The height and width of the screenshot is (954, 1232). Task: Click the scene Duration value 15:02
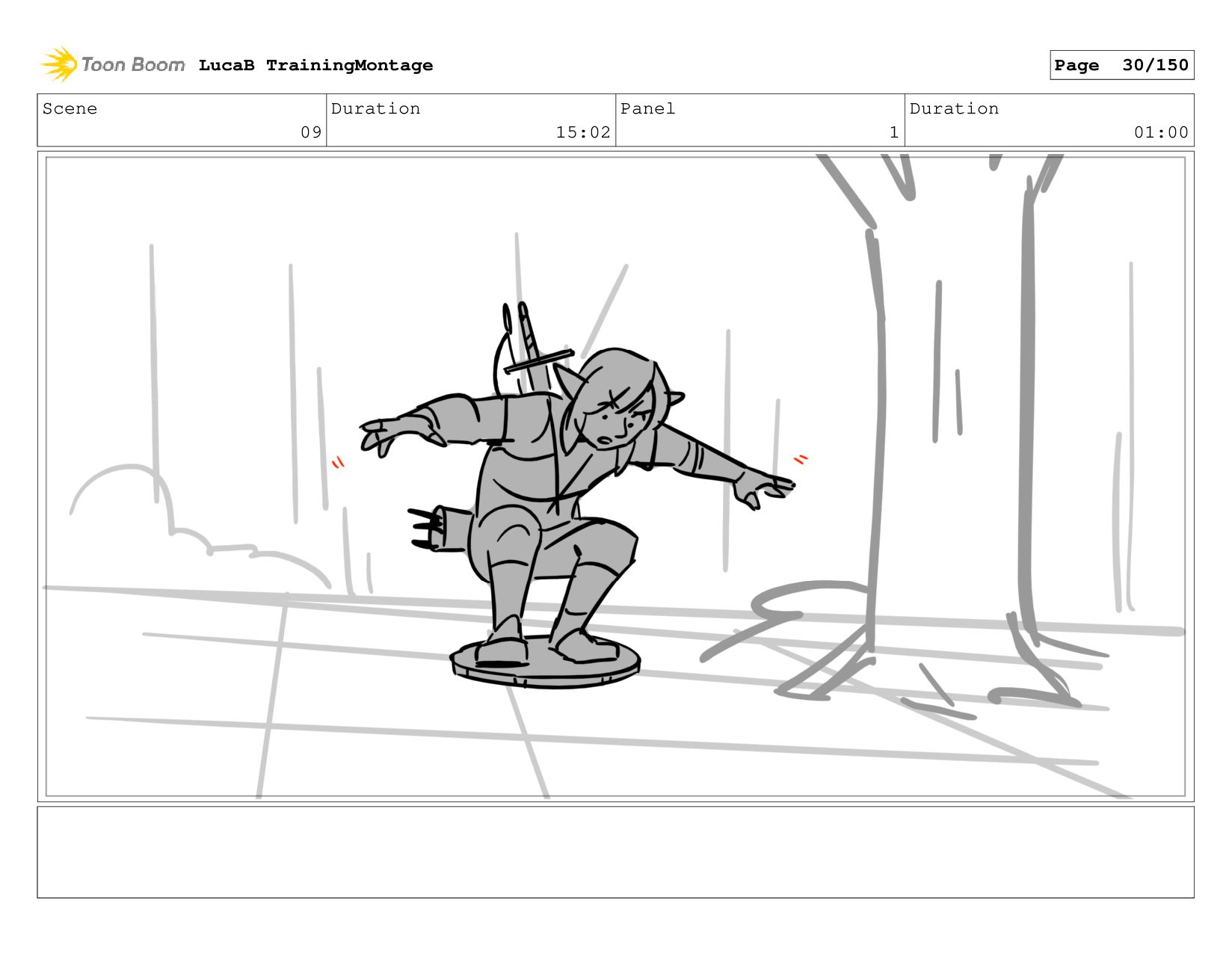pos(583,132)
